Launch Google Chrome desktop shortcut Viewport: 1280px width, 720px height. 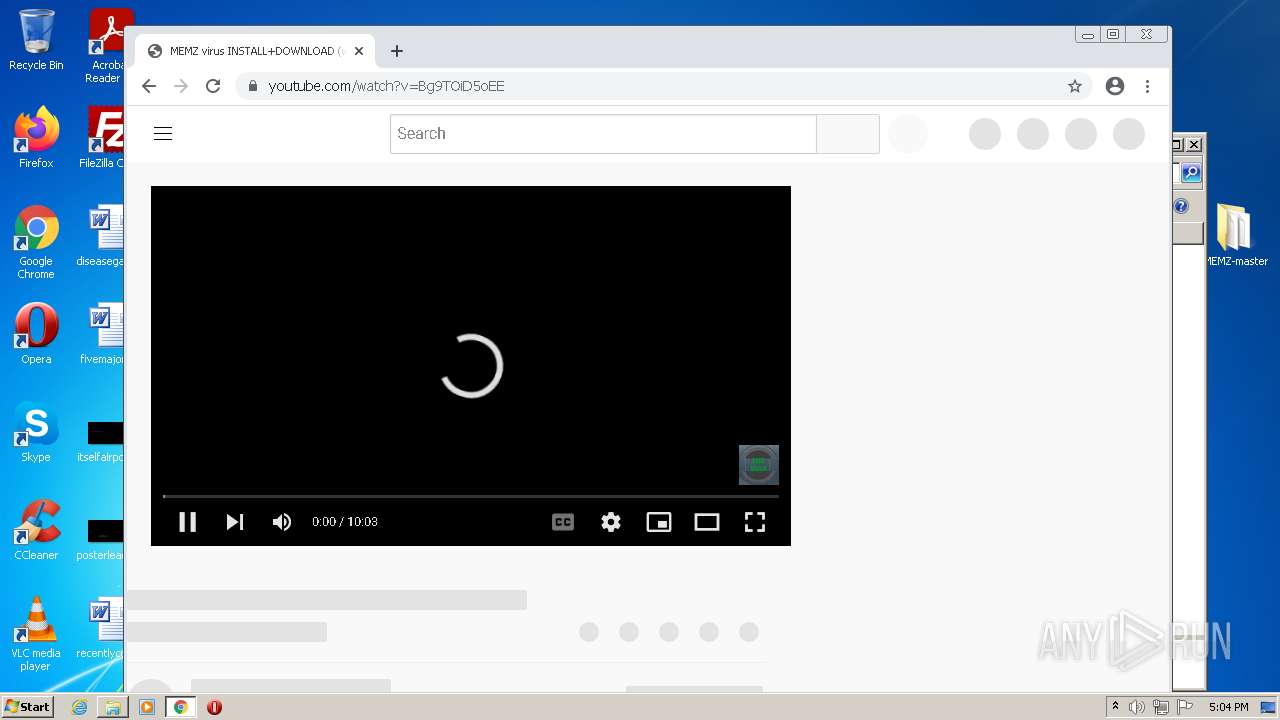tap(36, 243)
